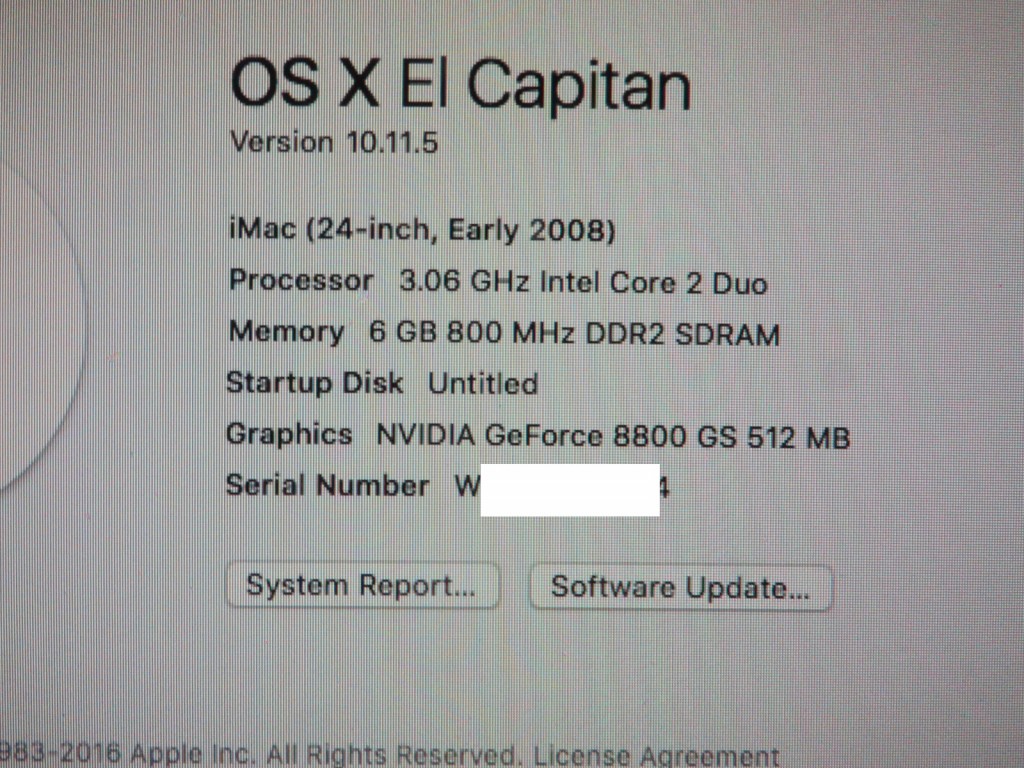This screenshot has height=768, width=1024.
Task: Select the 3.06 GHz Intel Core 2 Duo text
Action: click(583, 282)
